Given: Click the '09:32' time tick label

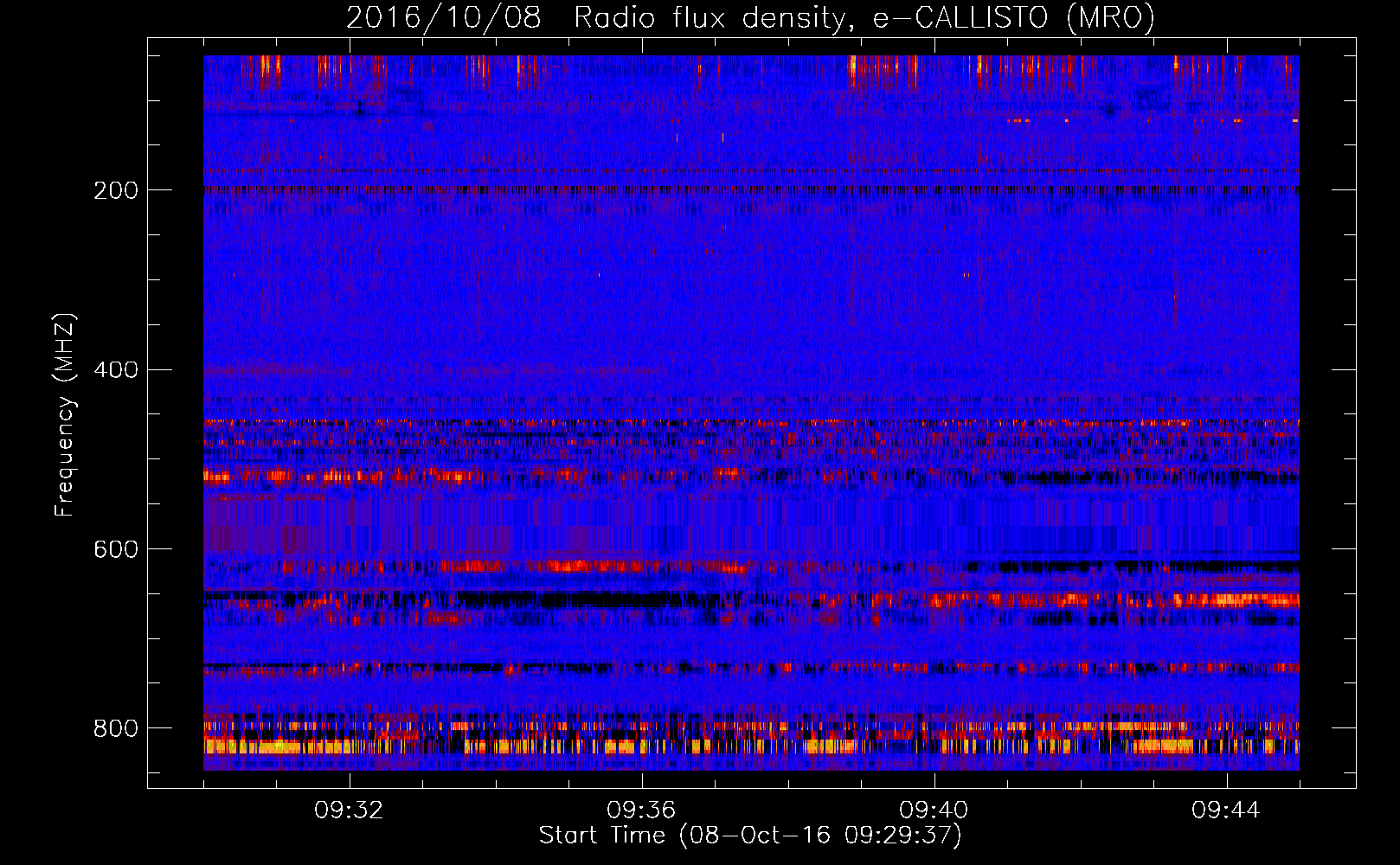Looking at the screenshot, I should point(349,811).
